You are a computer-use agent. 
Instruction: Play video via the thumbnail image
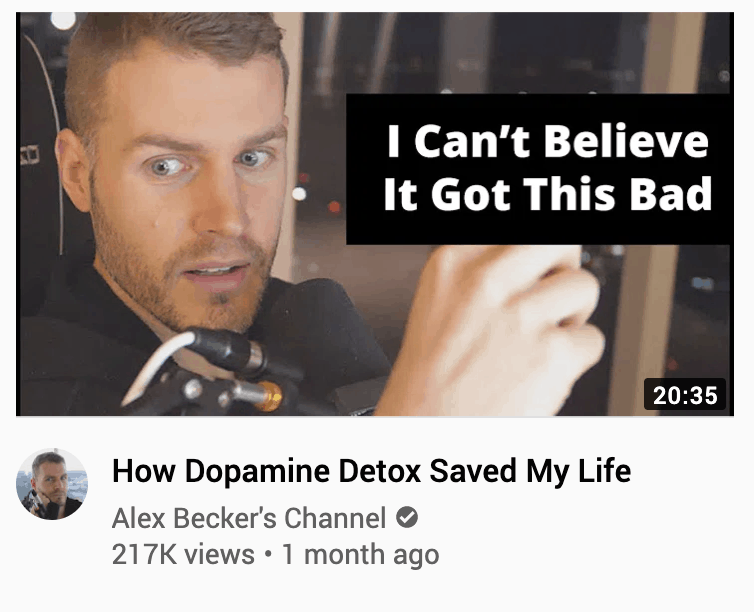[x=375, y=214]
